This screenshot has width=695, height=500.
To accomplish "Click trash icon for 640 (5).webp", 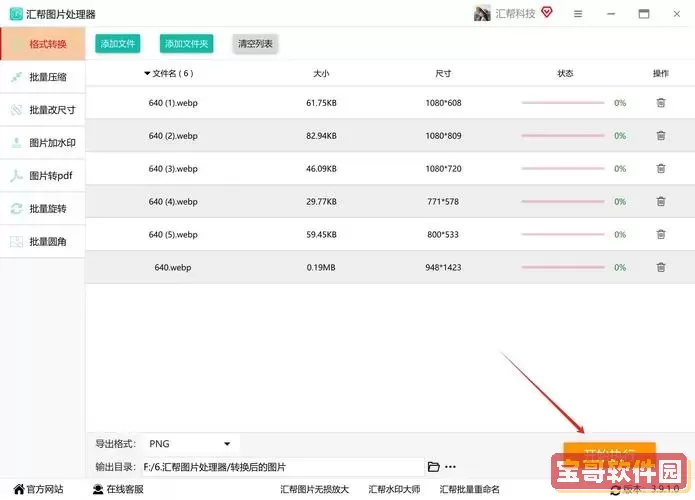I will click(x=660, y=234).
